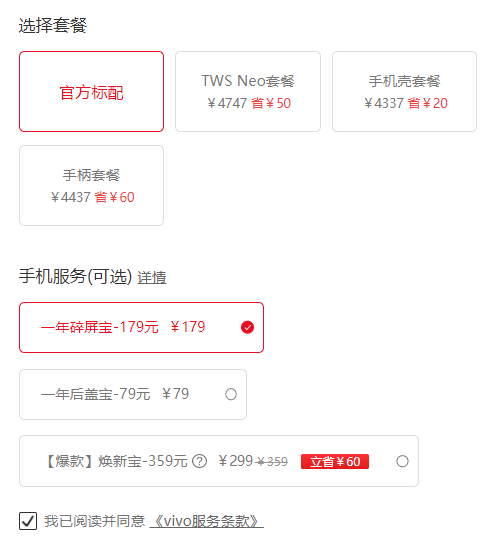
Task: Open the 《vivo服务条款》 link
Action: (206, 521)
